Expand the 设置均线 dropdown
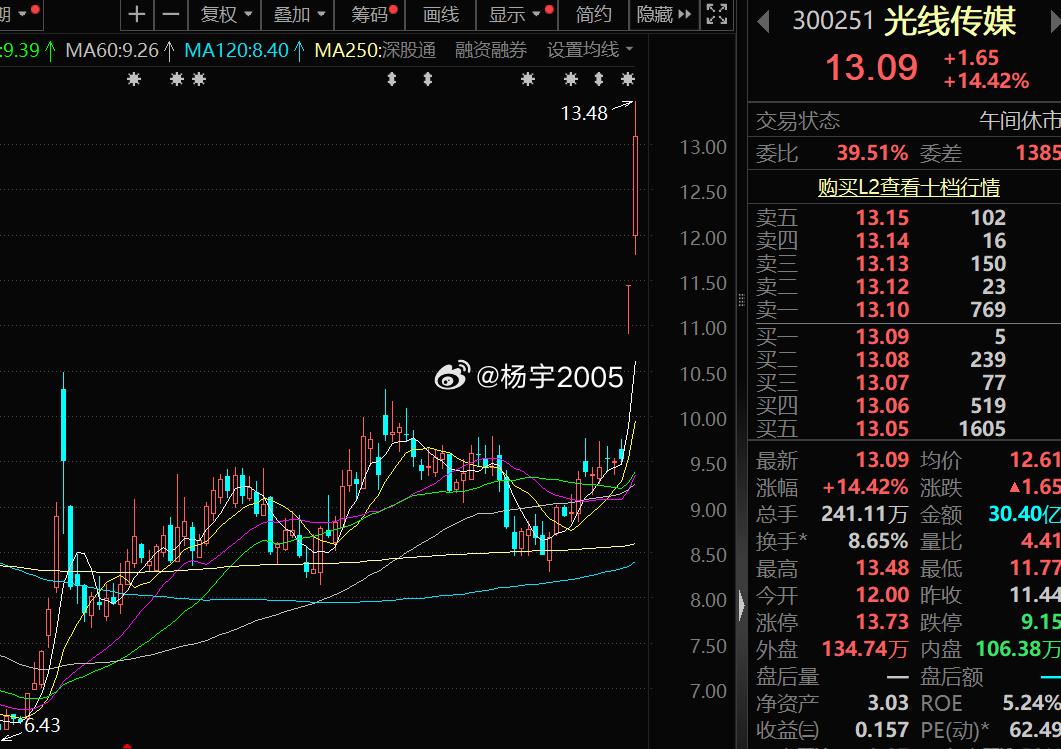Image resolution: width=1061 pixels, height=749 pixels. point(590,49)
